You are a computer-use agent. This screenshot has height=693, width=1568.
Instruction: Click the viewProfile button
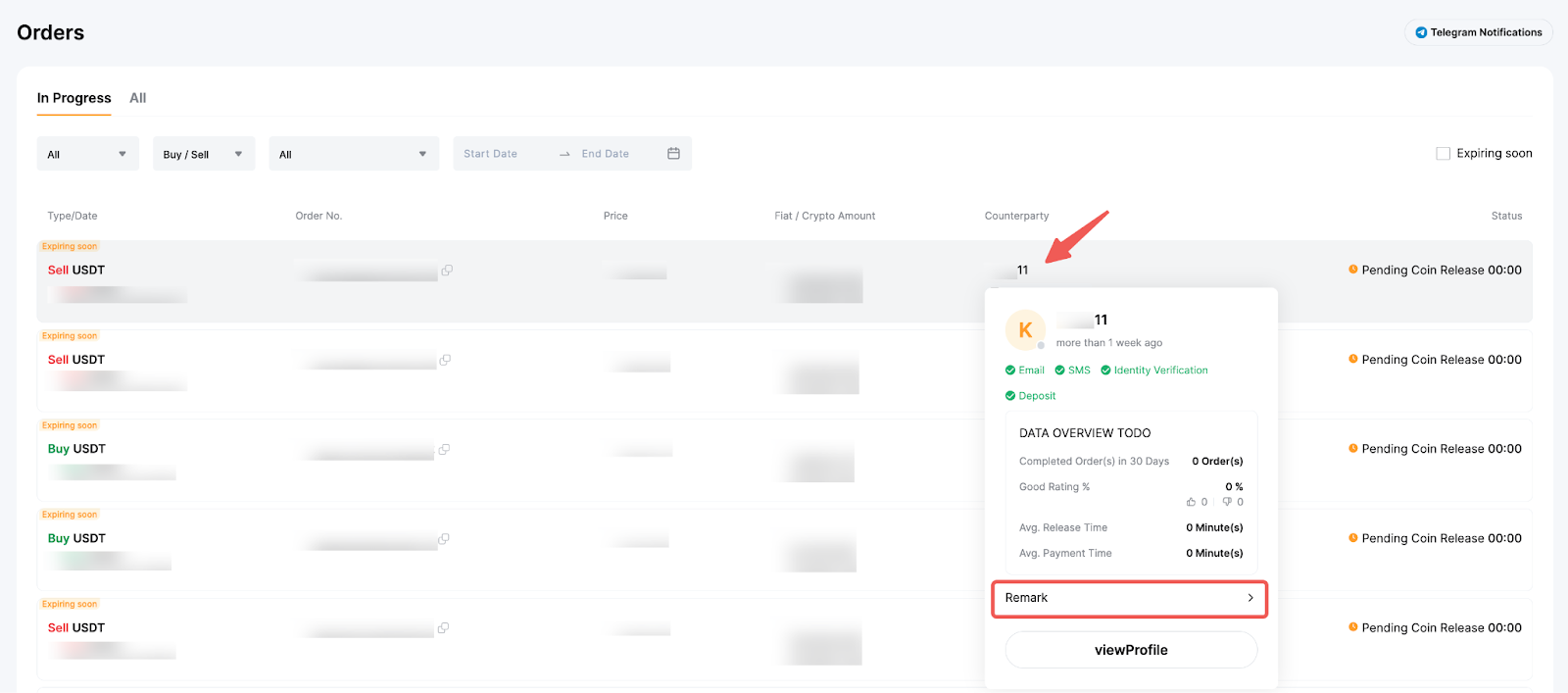tap(1131, 650)
